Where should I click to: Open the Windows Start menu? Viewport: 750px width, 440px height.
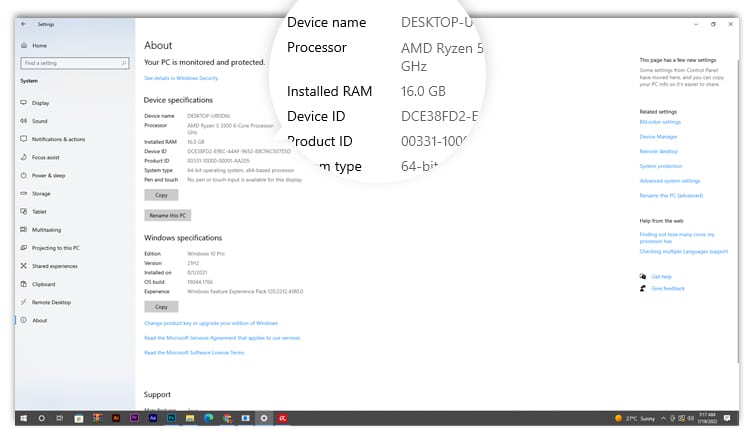click(22, 417)
